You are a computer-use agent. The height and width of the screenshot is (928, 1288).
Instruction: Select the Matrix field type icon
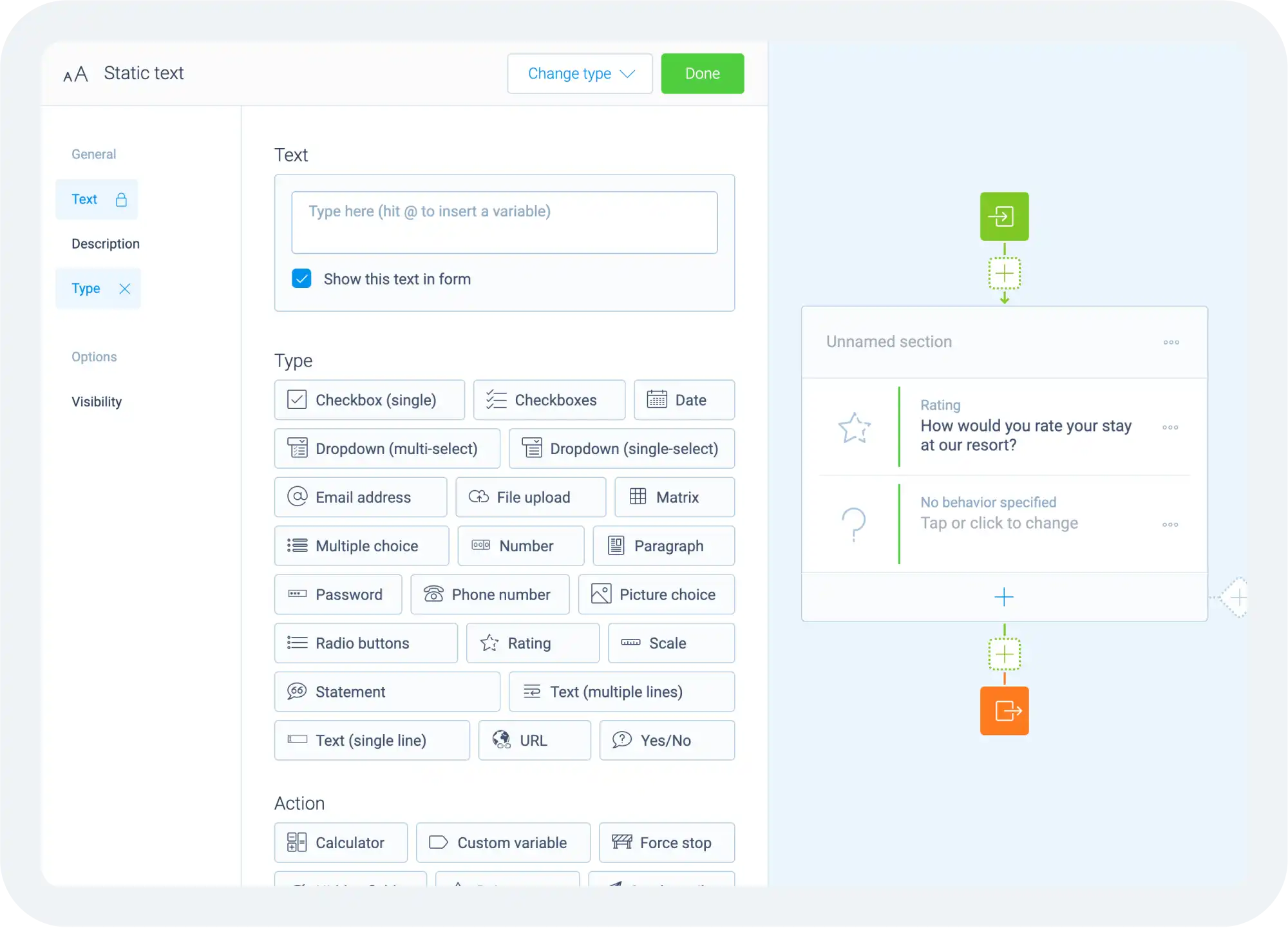[x=637, y=497]
